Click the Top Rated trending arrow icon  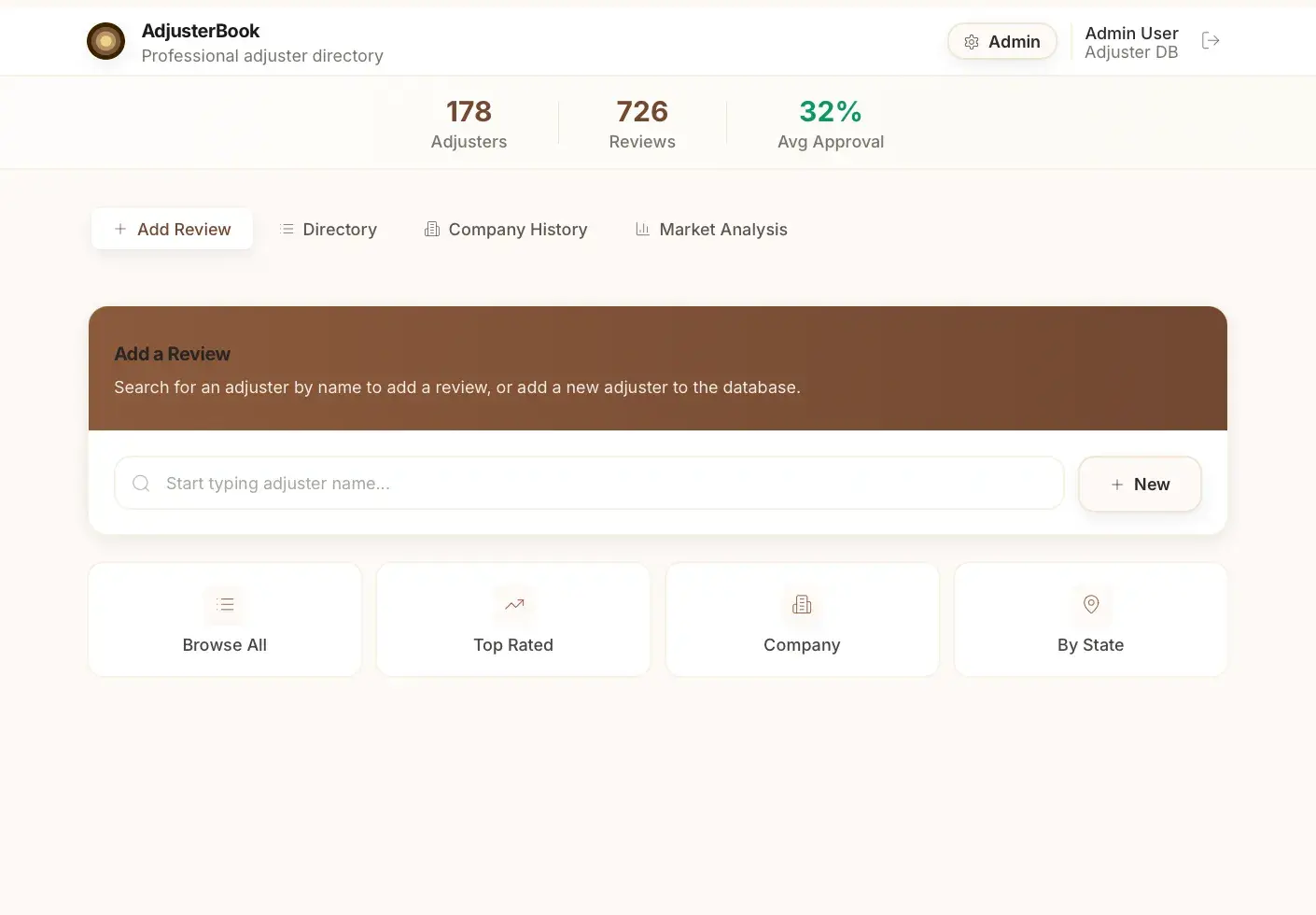(x=514, y=604)
